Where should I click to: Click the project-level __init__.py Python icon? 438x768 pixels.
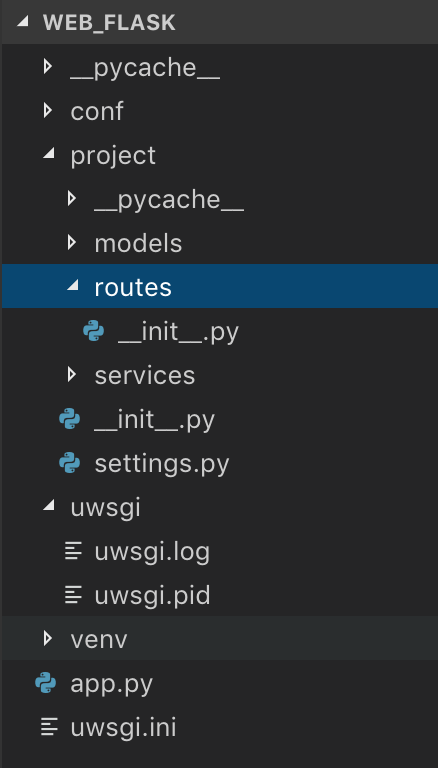tap(70, 419)
